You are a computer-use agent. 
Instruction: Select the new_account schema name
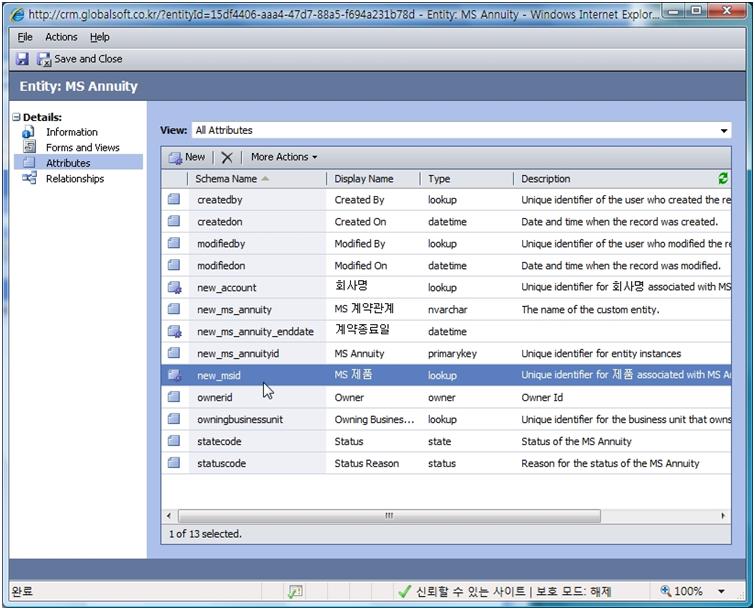(226, 288)
